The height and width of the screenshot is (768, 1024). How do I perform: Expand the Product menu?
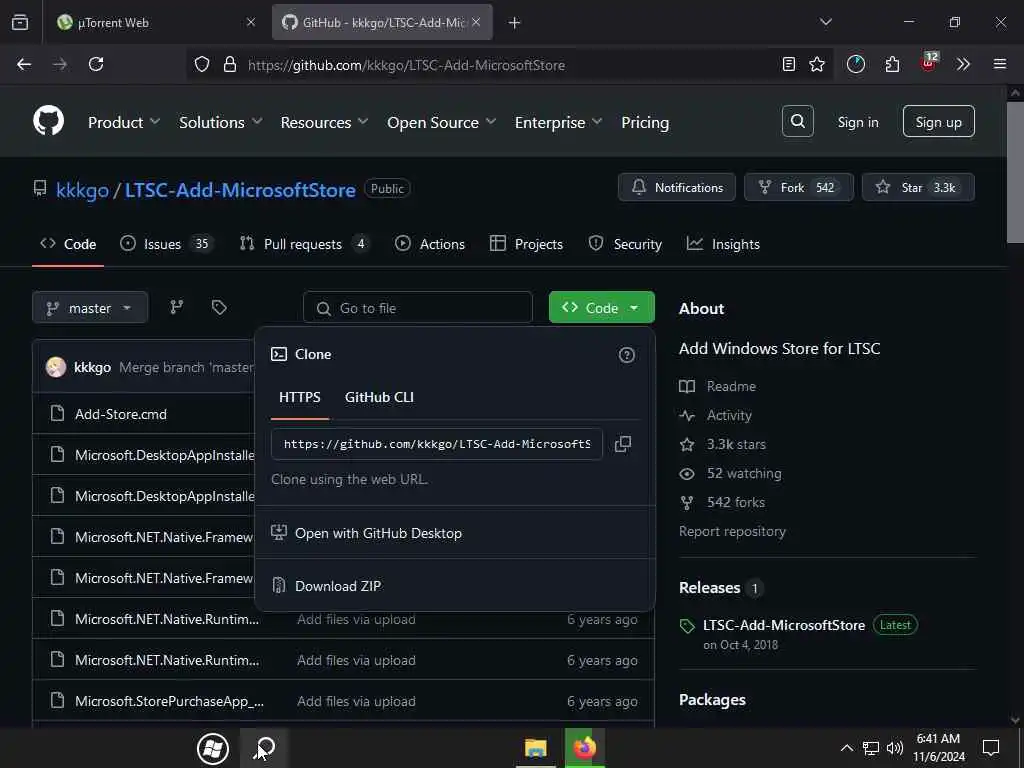[x=124, y=122]
